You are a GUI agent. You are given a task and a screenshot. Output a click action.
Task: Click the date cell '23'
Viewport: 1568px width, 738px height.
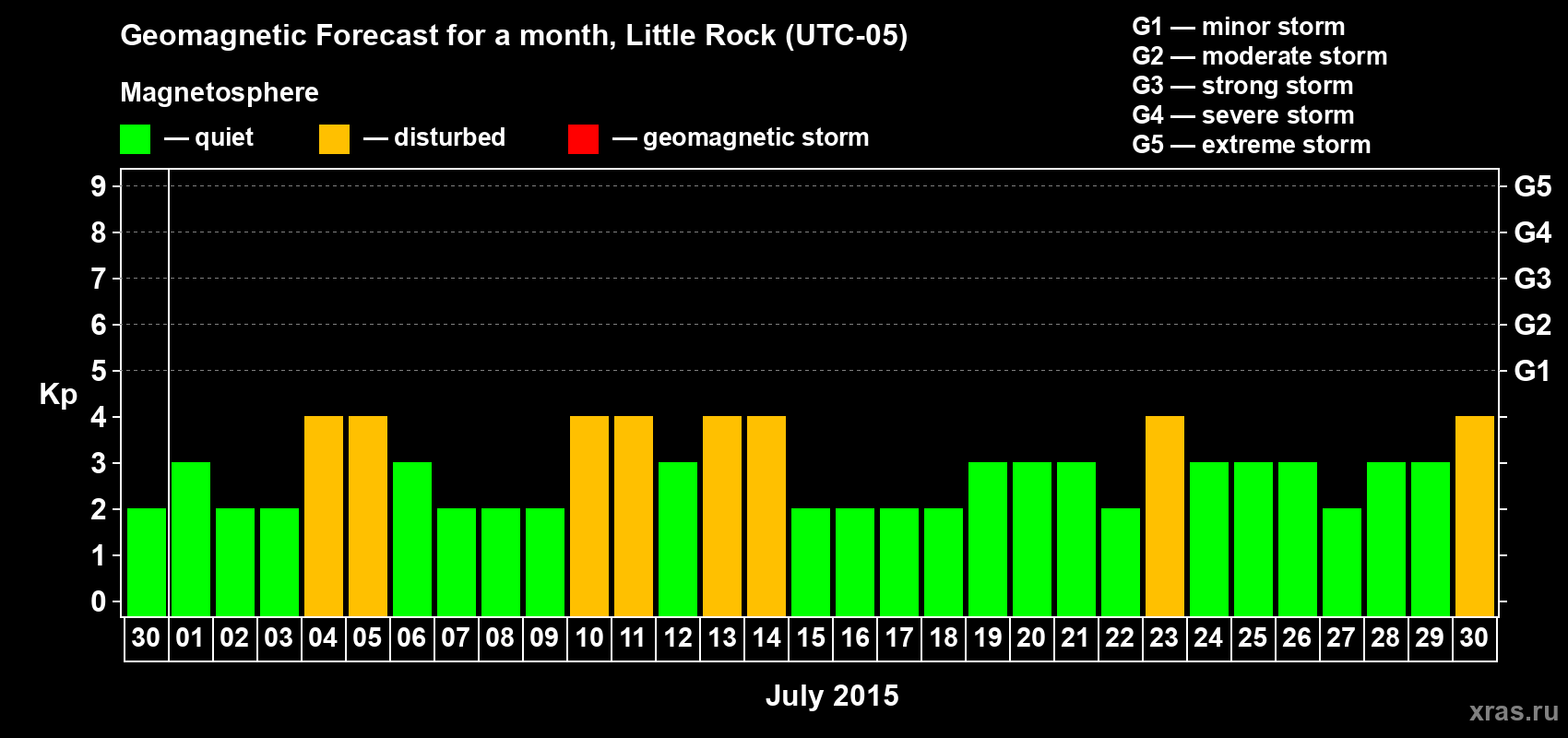pyautogui.click(x=1164, y=638)
